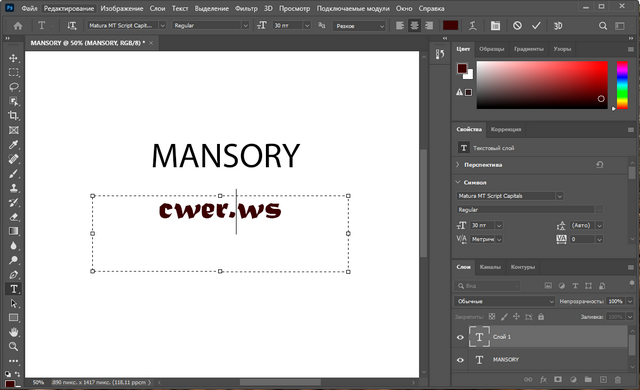
Task: Toggle lock transparent pixels
Action: coord(492,317)
